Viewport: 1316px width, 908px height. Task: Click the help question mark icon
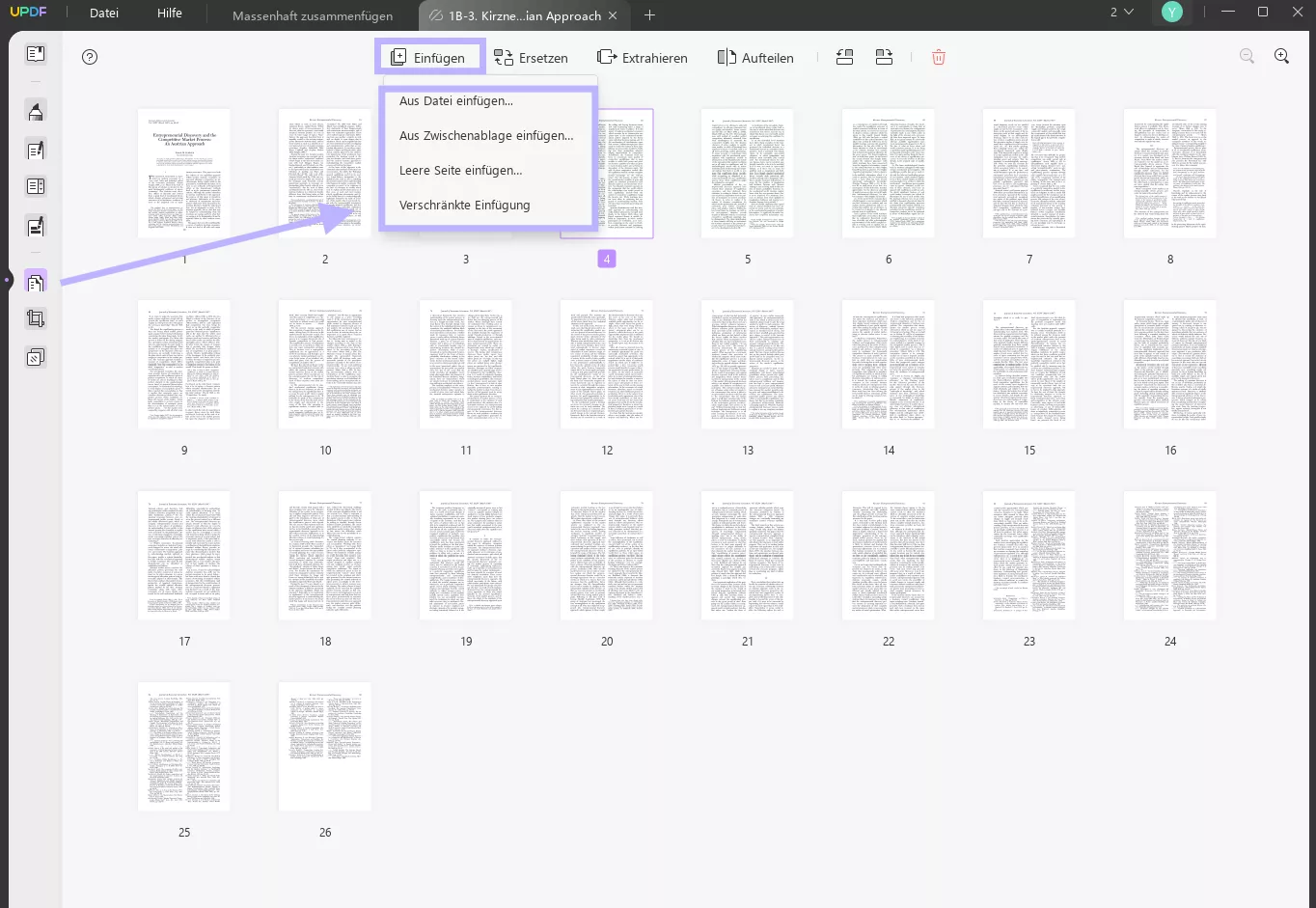click(x=90, y=57)
